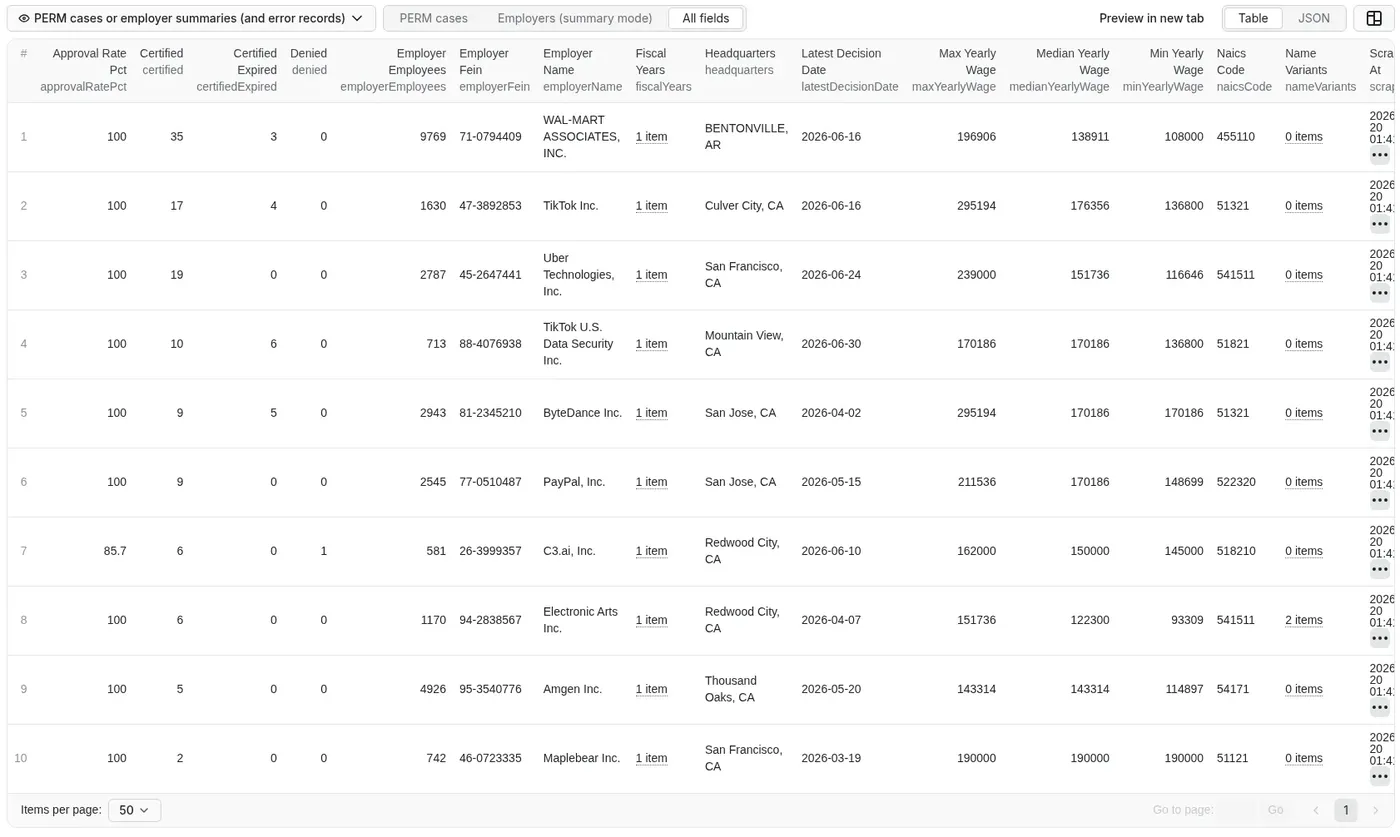The width and height of the screenshot is (1400, 837).
Task: Click the layout columns icon at top right
Action: (1374, 18)
